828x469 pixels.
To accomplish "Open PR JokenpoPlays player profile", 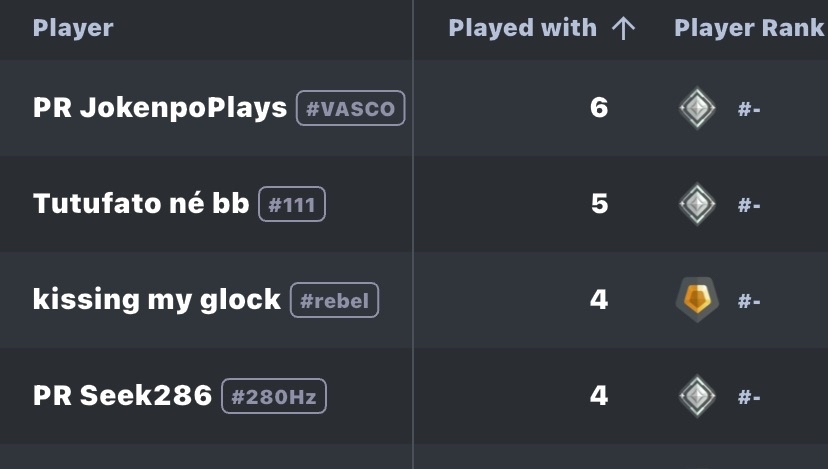I will (160, 108).
